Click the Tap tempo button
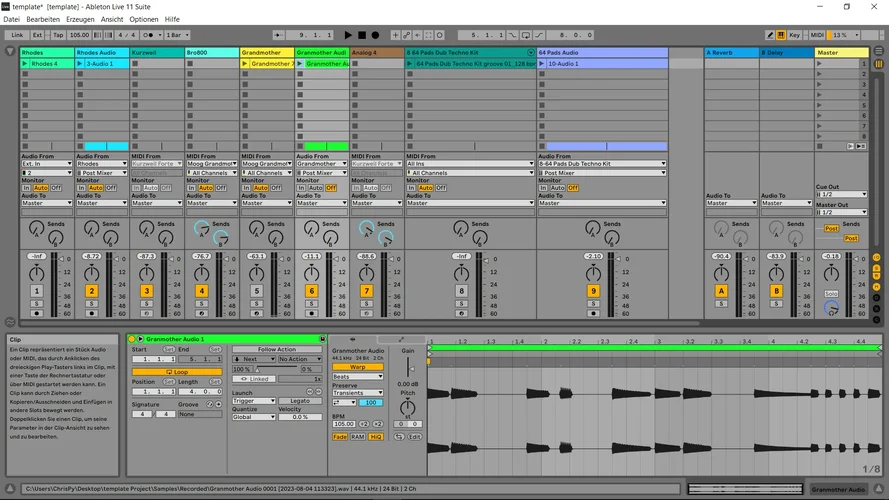Screen dimensions: 889x500 click(x=57, y=35)
